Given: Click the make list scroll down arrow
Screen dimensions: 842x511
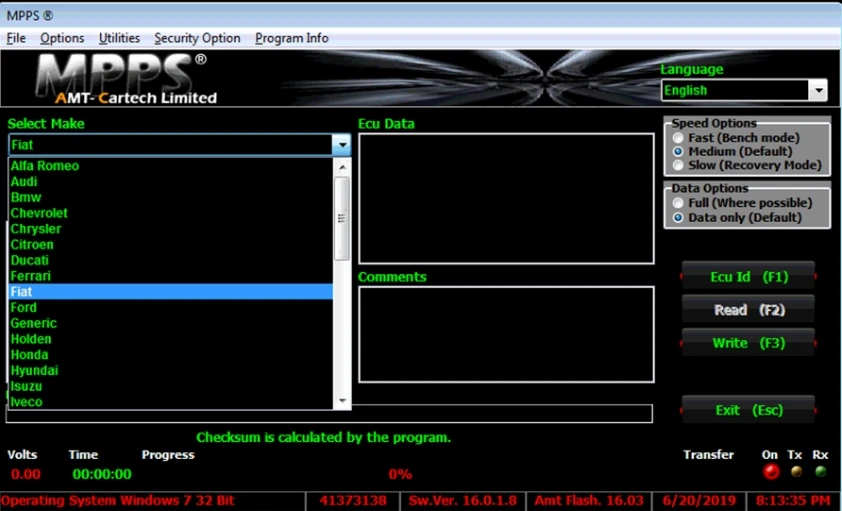Looking at the screenshot, I should pyautogui.click(x=342, y=401).
